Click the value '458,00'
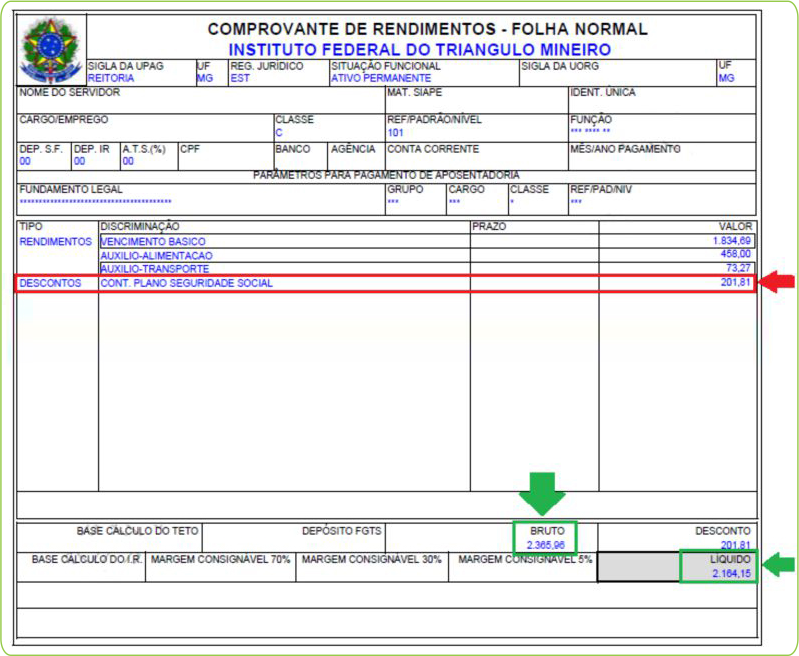Viewport: 799px width, 656px height. pyautogui.click(x=735, y=254)
